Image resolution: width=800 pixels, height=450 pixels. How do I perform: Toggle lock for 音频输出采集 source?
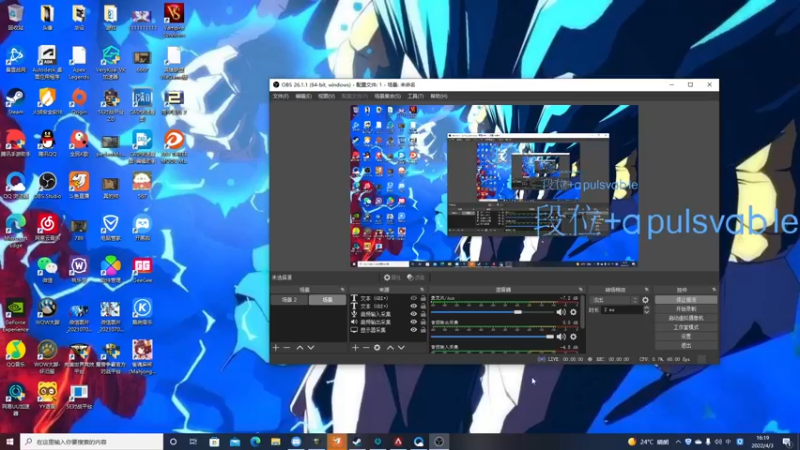pos(423,322)
